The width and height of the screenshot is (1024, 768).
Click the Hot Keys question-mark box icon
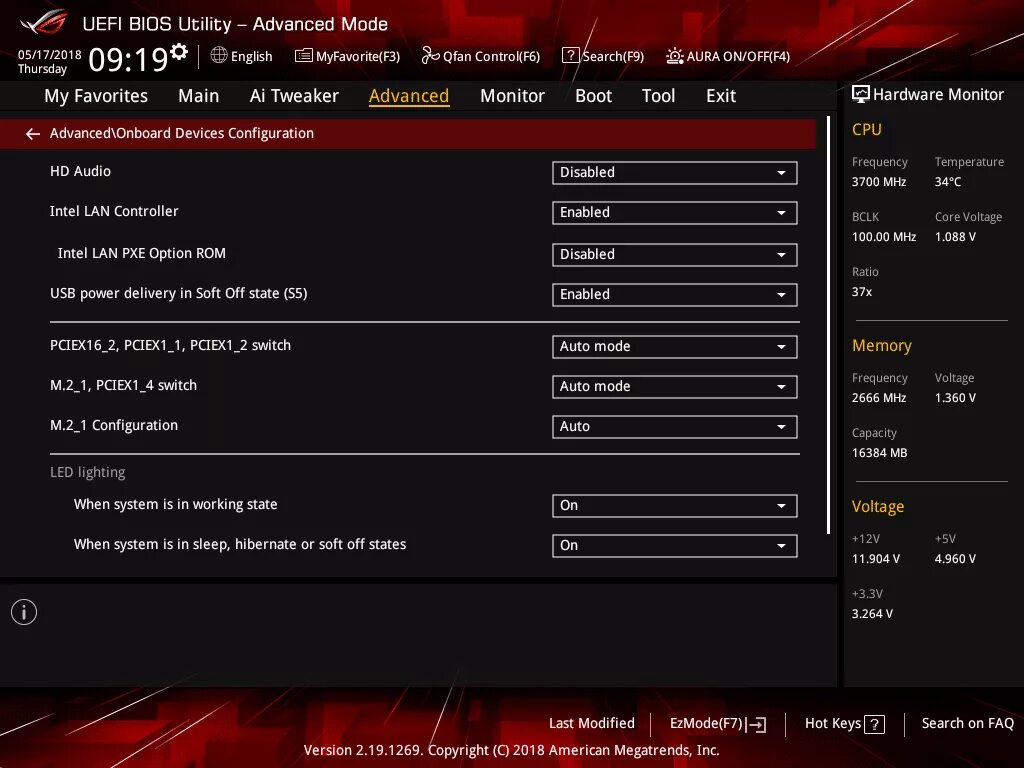pyautogui.click(x=874, y=724)
